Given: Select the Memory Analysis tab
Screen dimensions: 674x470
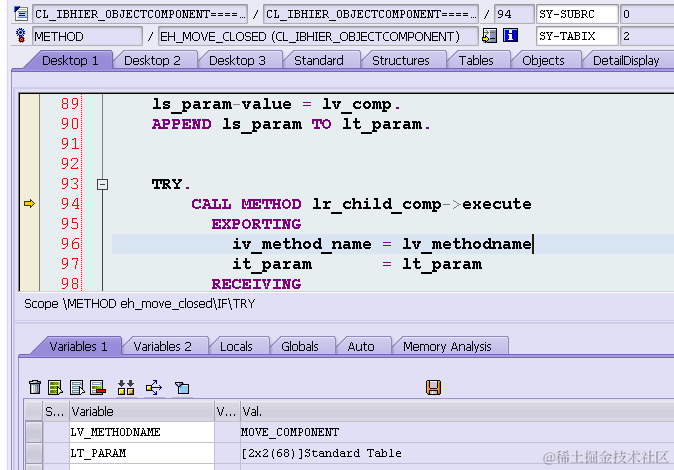Looking at the screenshot, I should pos(447,347).
